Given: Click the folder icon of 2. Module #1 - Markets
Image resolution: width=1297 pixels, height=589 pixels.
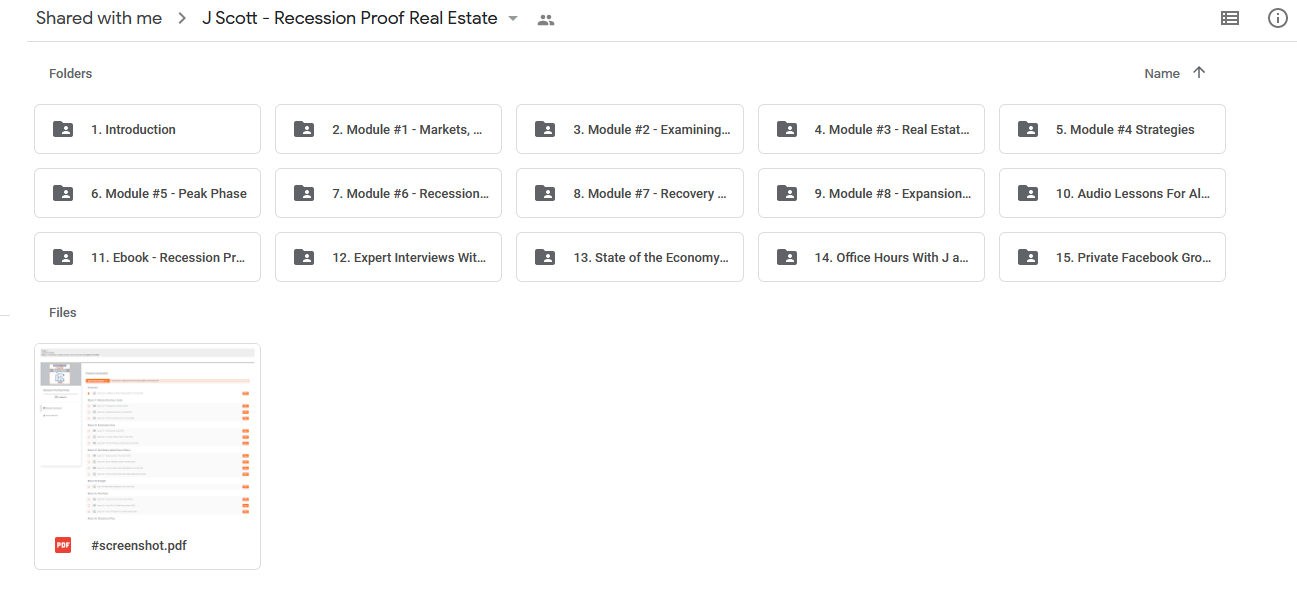Looking at the screenshot, I should [x=304, y=129].
